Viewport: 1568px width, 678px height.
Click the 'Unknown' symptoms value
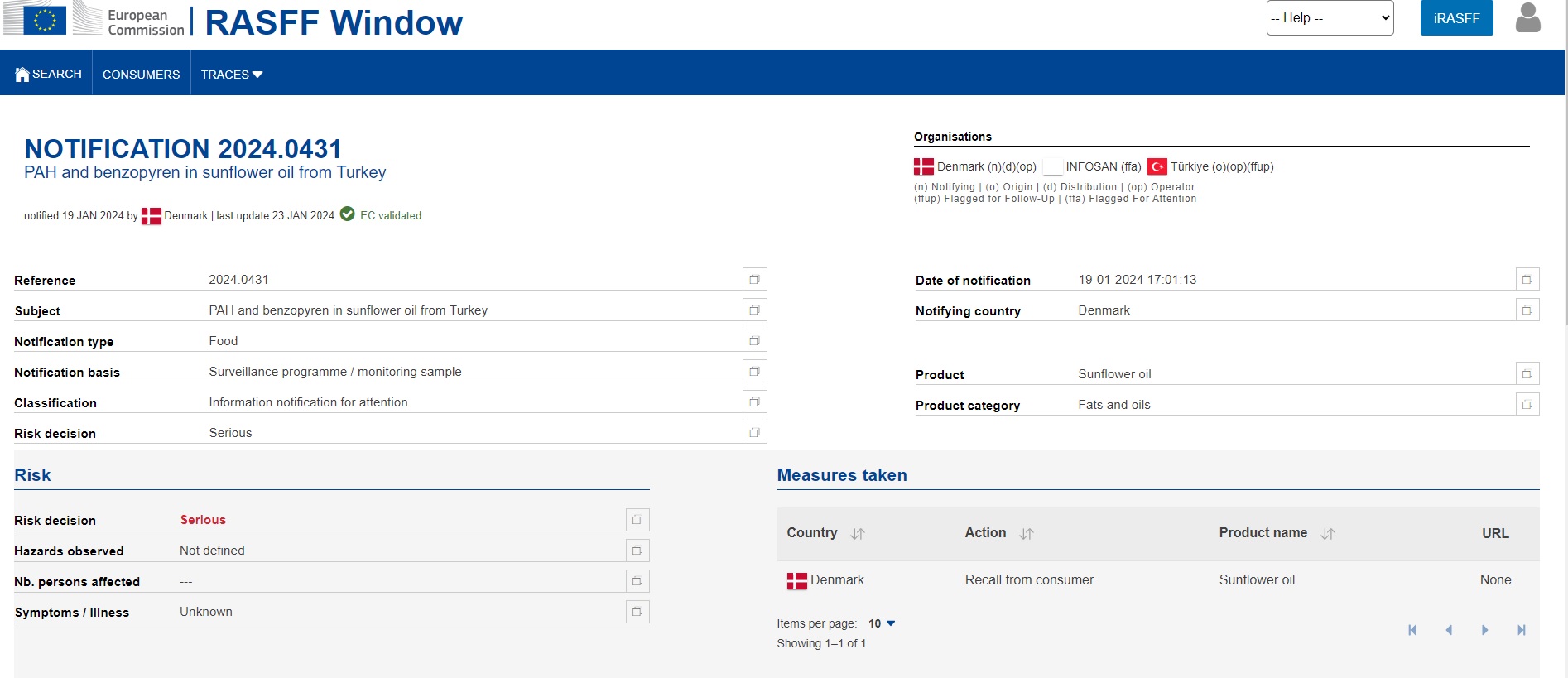[x=206, y=612]
